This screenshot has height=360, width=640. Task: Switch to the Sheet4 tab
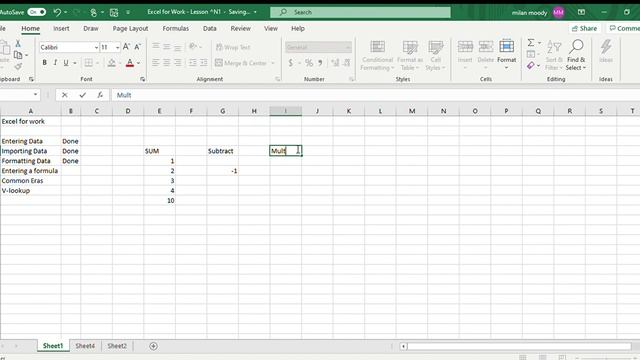coord(85,346)
